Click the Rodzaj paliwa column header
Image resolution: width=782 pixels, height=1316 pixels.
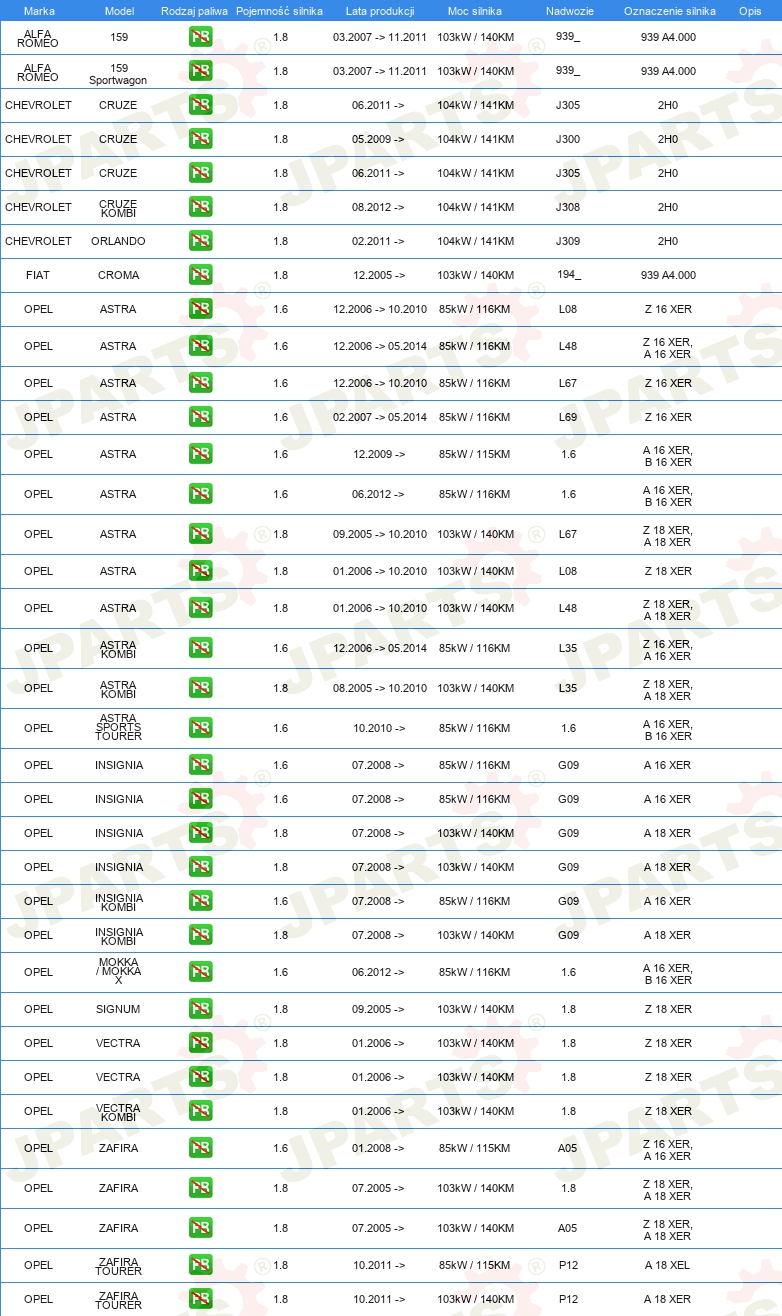coord(195,11)
